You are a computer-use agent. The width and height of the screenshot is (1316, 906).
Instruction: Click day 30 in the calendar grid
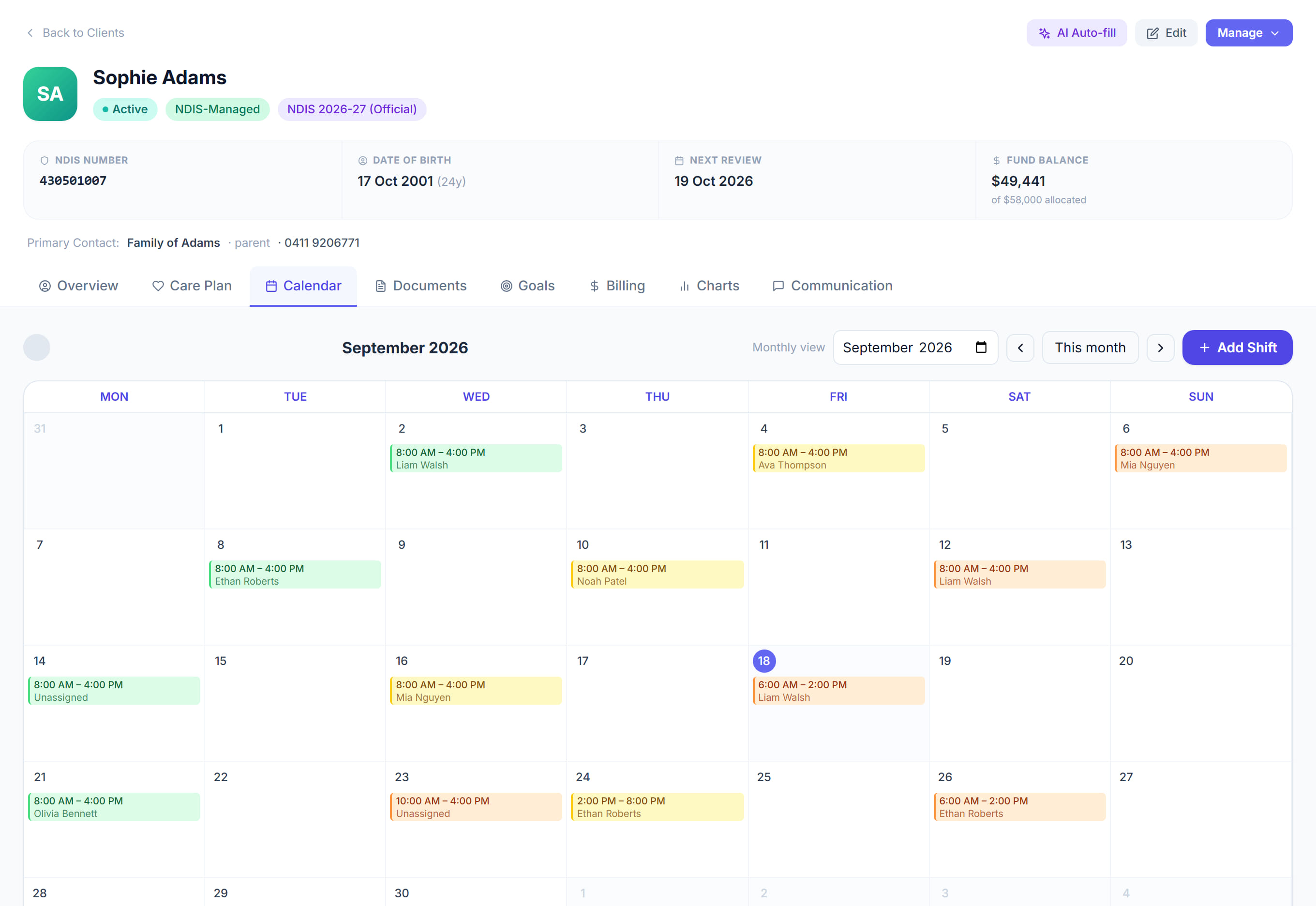pyautogui.click(x=402, y=893)
